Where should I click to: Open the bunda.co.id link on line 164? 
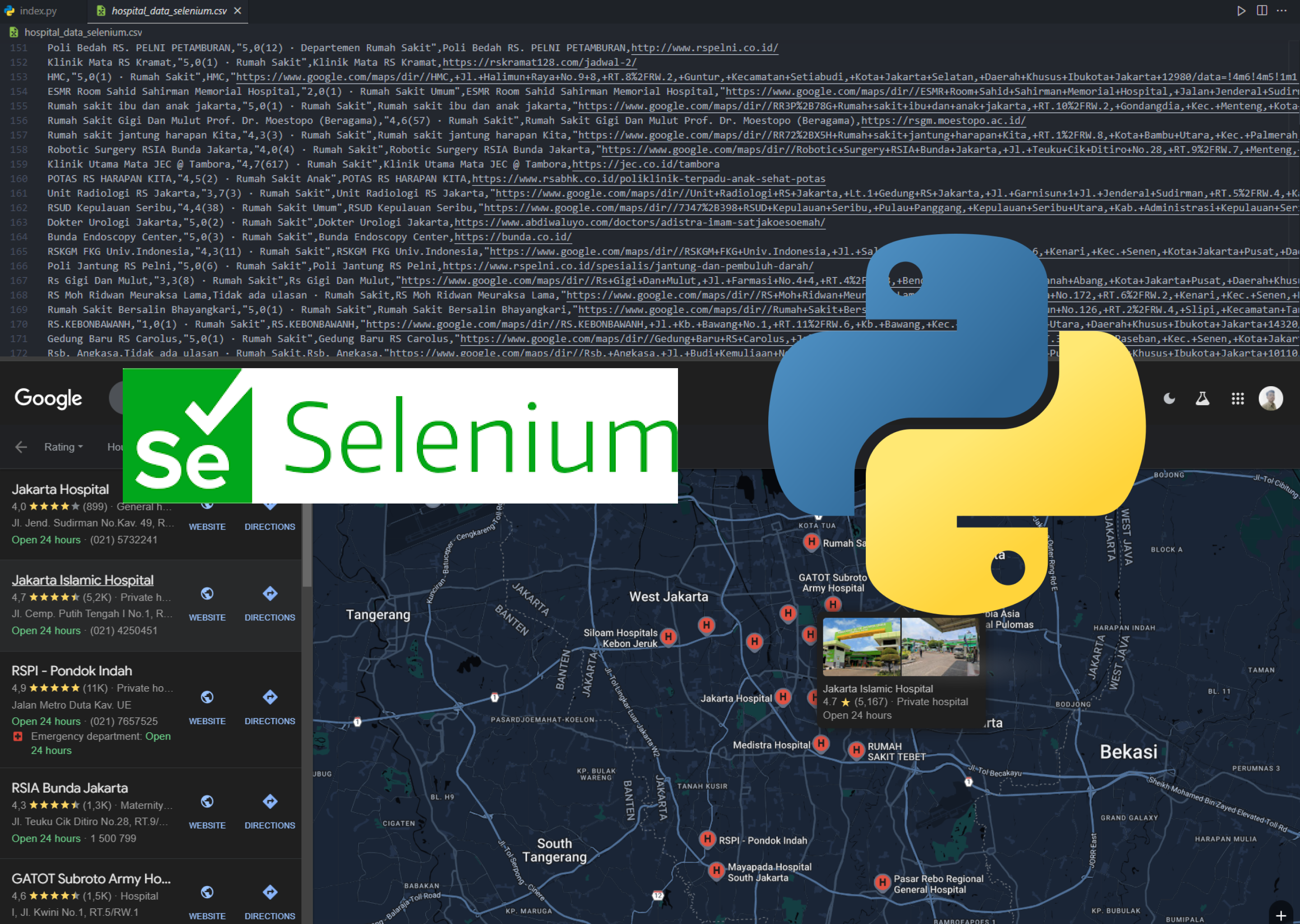click(513, 237)
